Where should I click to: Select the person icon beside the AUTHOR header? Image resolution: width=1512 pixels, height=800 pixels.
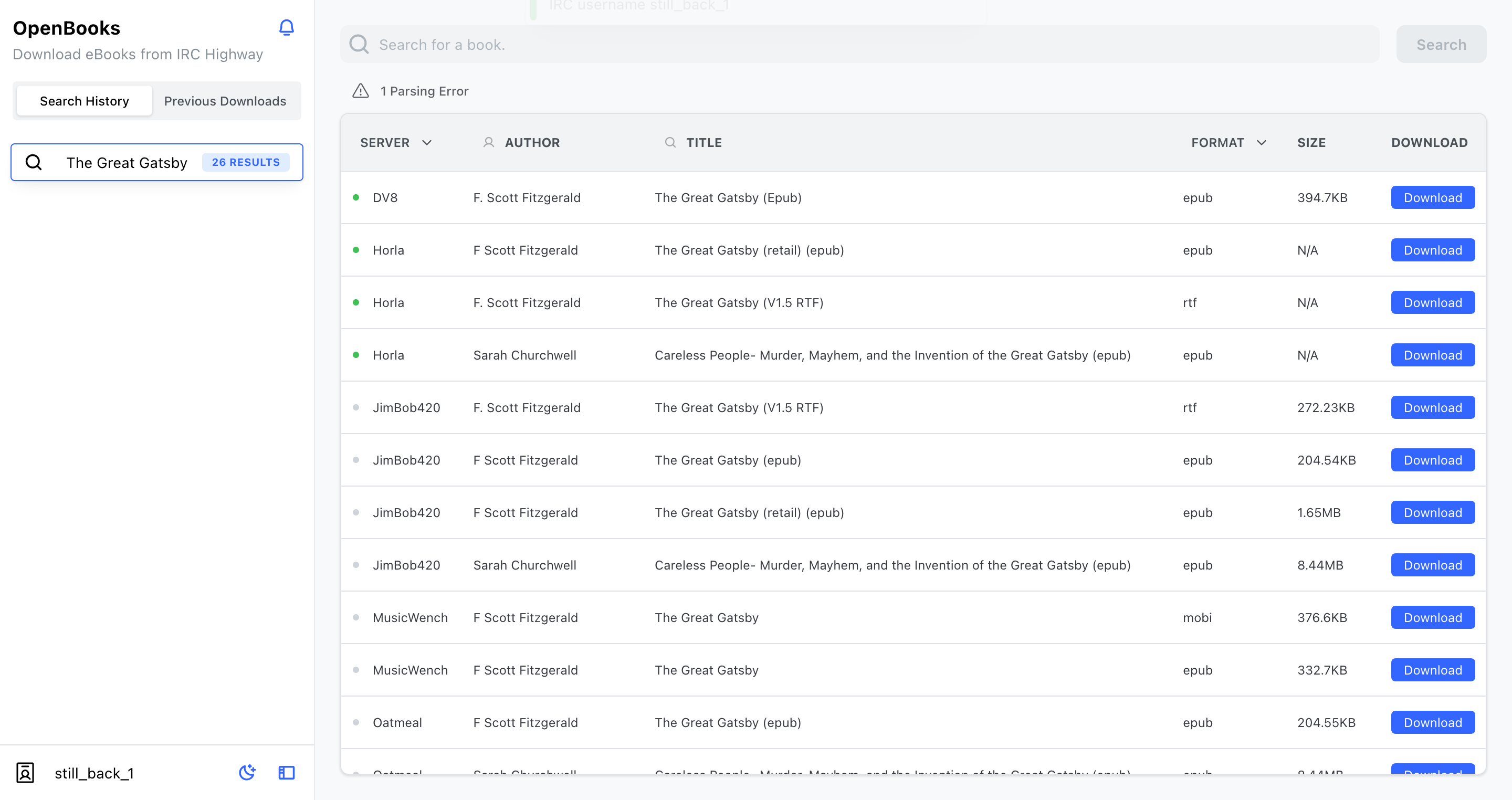489,142
